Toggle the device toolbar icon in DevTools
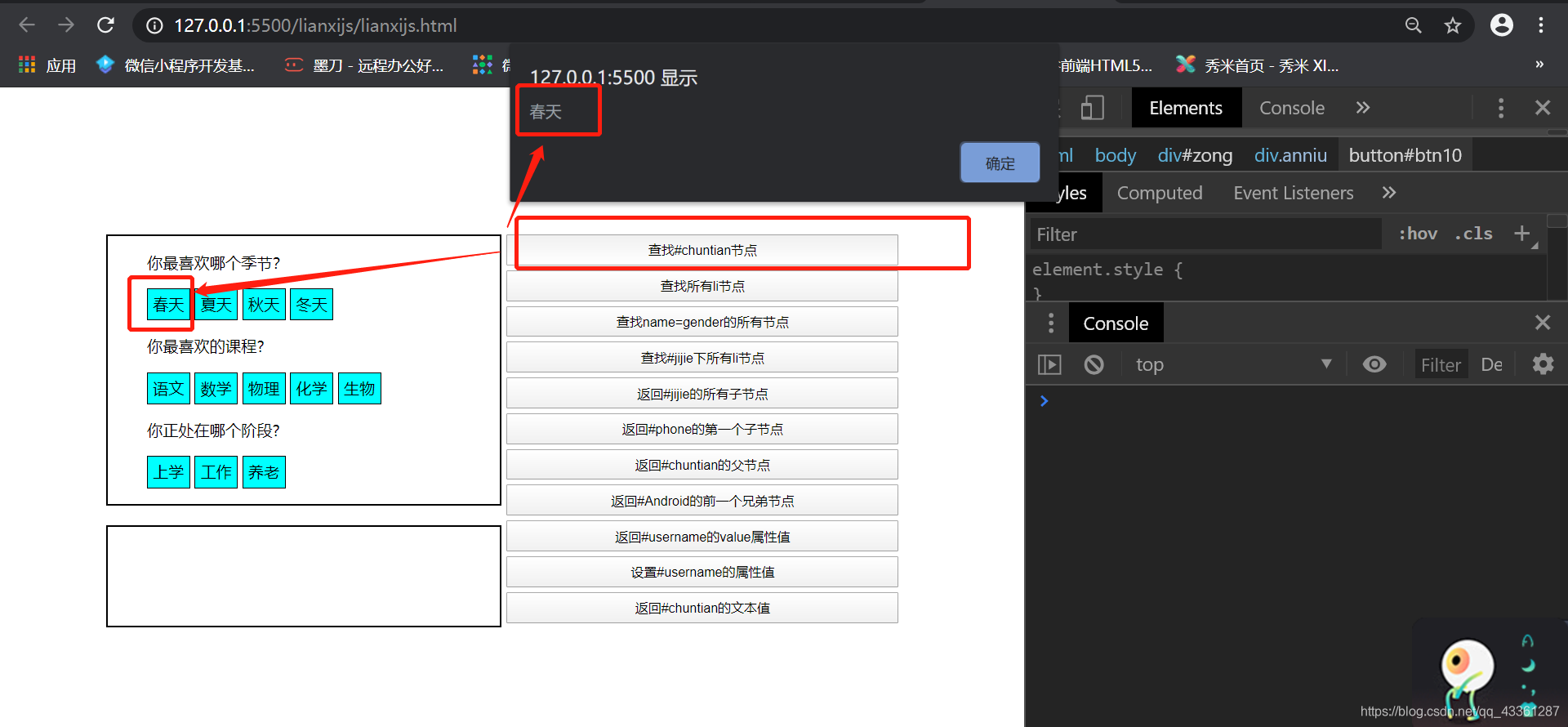Image resolution: width=1568 pixels, height=727 pixels. click(1092, 108)
